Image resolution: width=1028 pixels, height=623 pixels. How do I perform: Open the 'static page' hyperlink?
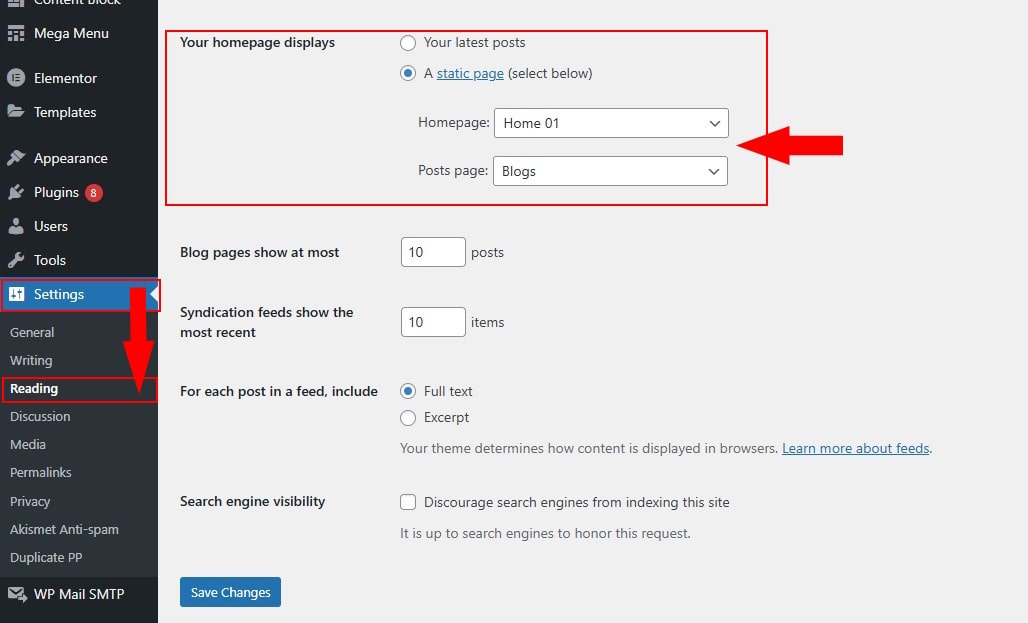click(470, 73)
